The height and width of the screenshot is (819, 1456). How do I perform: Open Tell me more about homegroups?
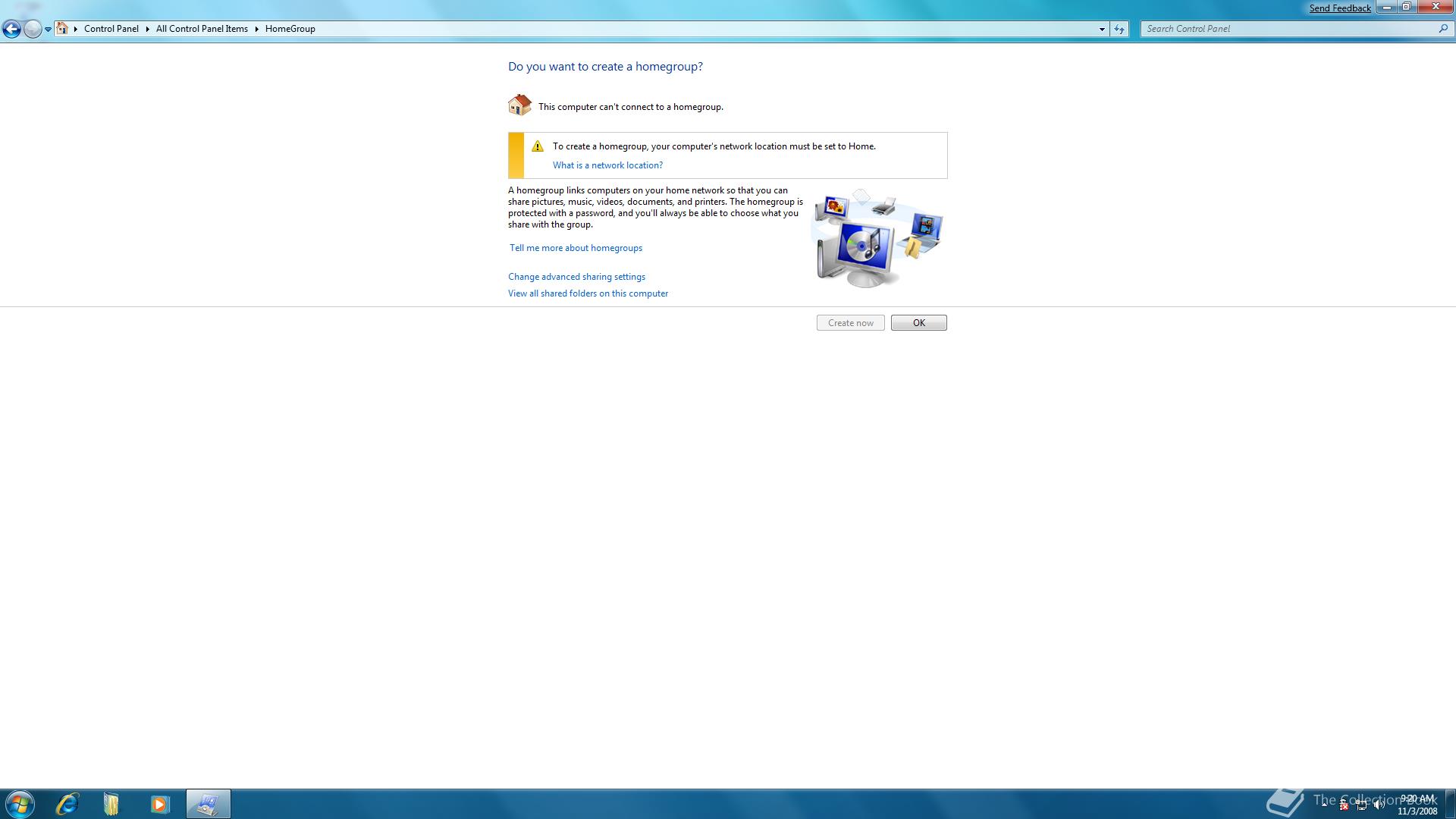(576, 248)
